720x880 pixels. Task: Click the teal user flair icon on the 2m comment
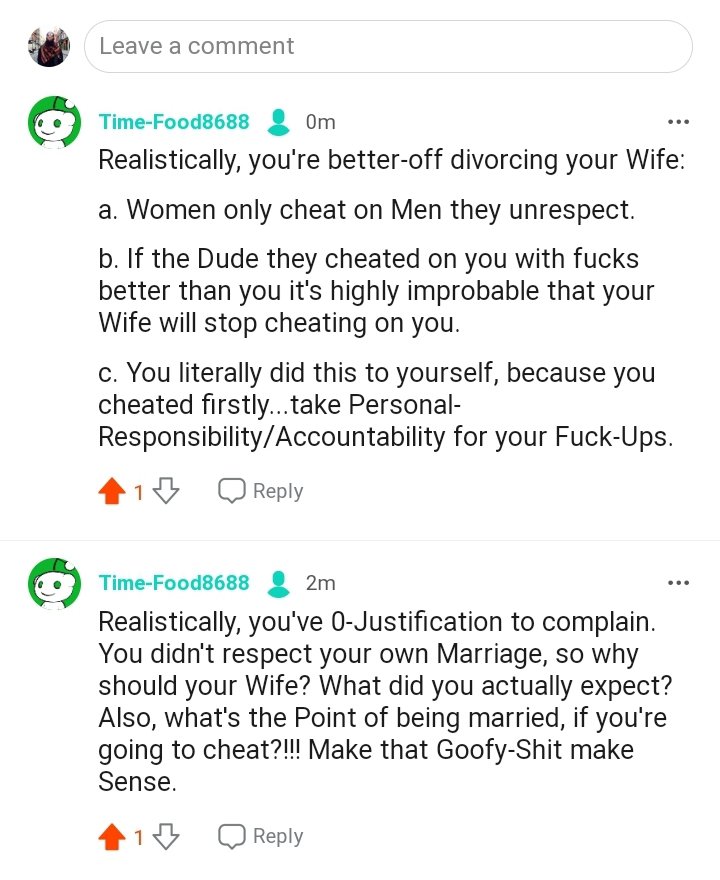[279, 583]
